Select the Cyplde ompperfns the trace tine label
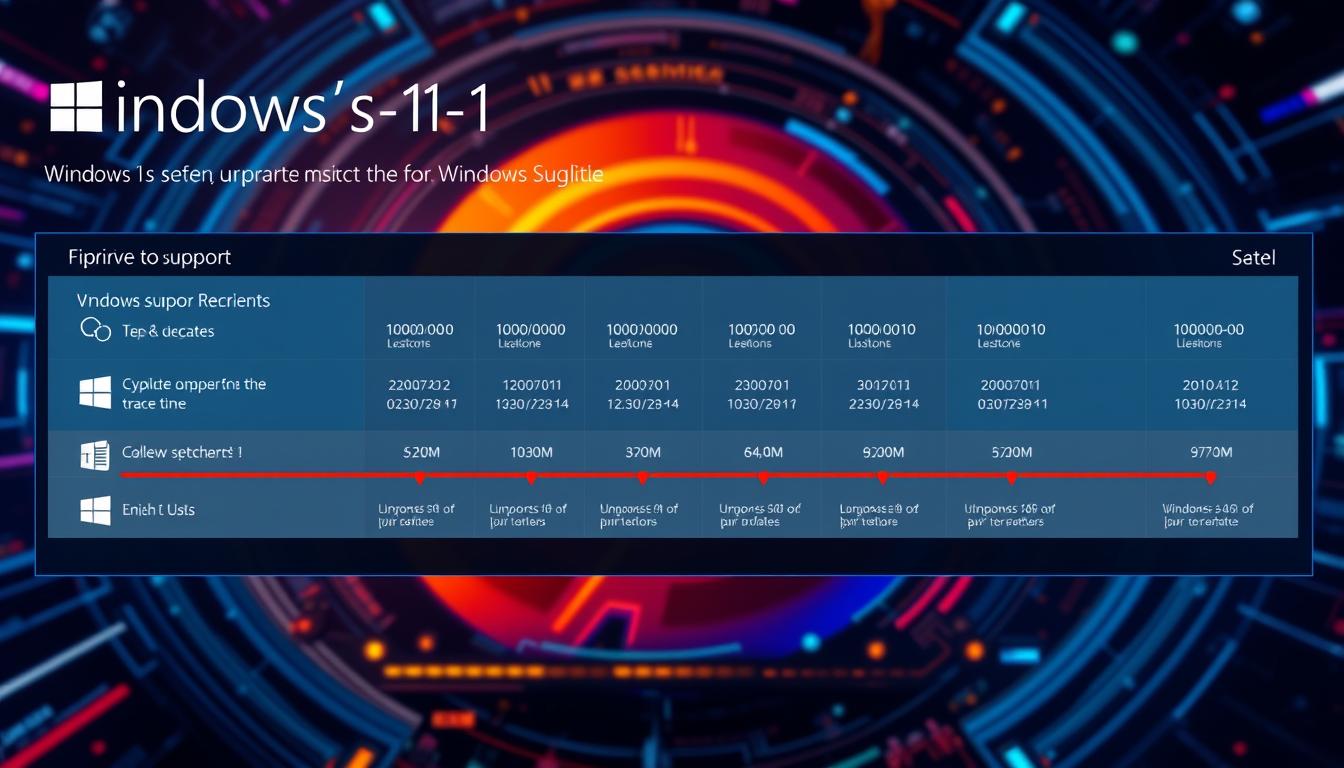Screen dimensions: 1344x768 [194, 393]
